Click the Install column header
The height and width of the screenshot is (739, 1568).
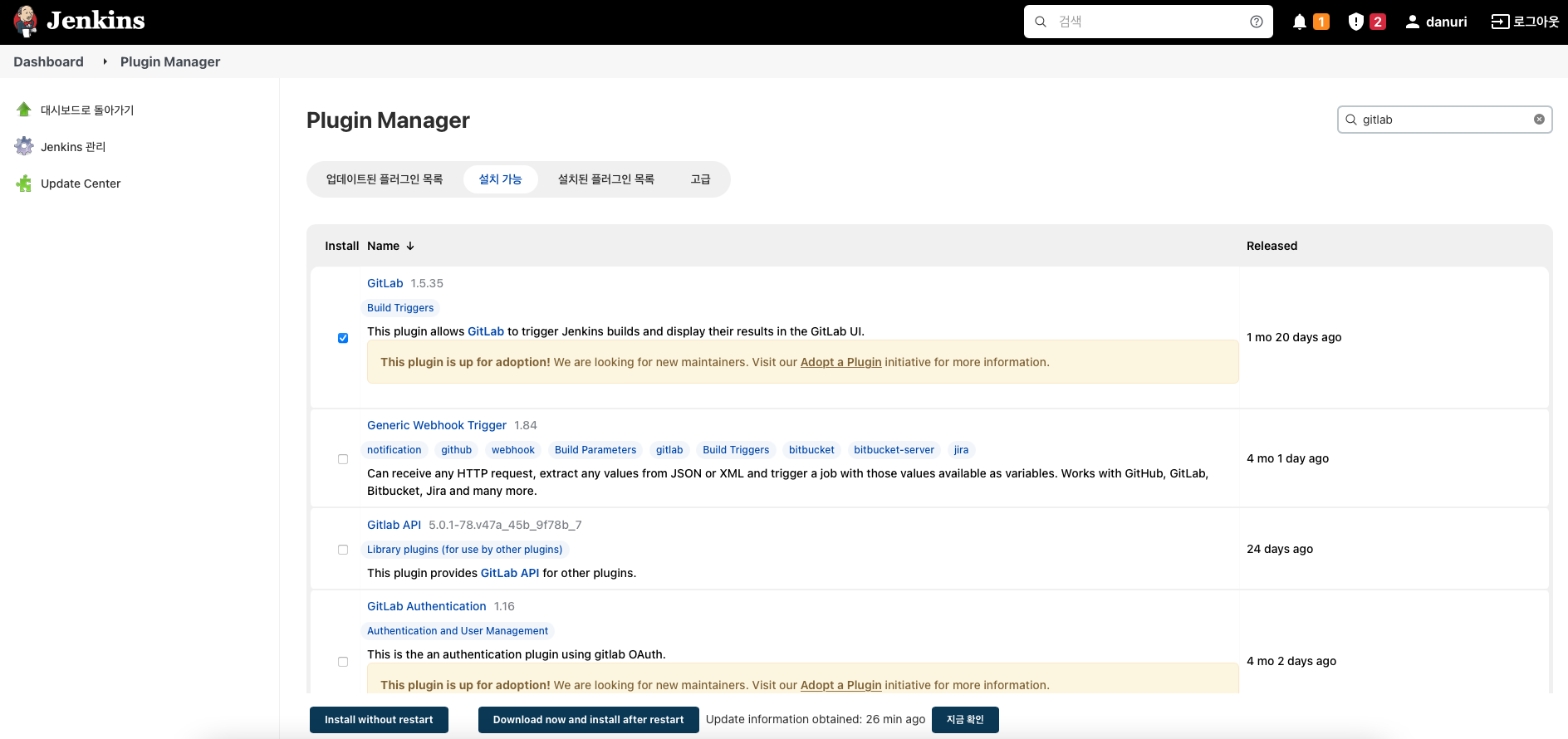[x=341, y=246]
